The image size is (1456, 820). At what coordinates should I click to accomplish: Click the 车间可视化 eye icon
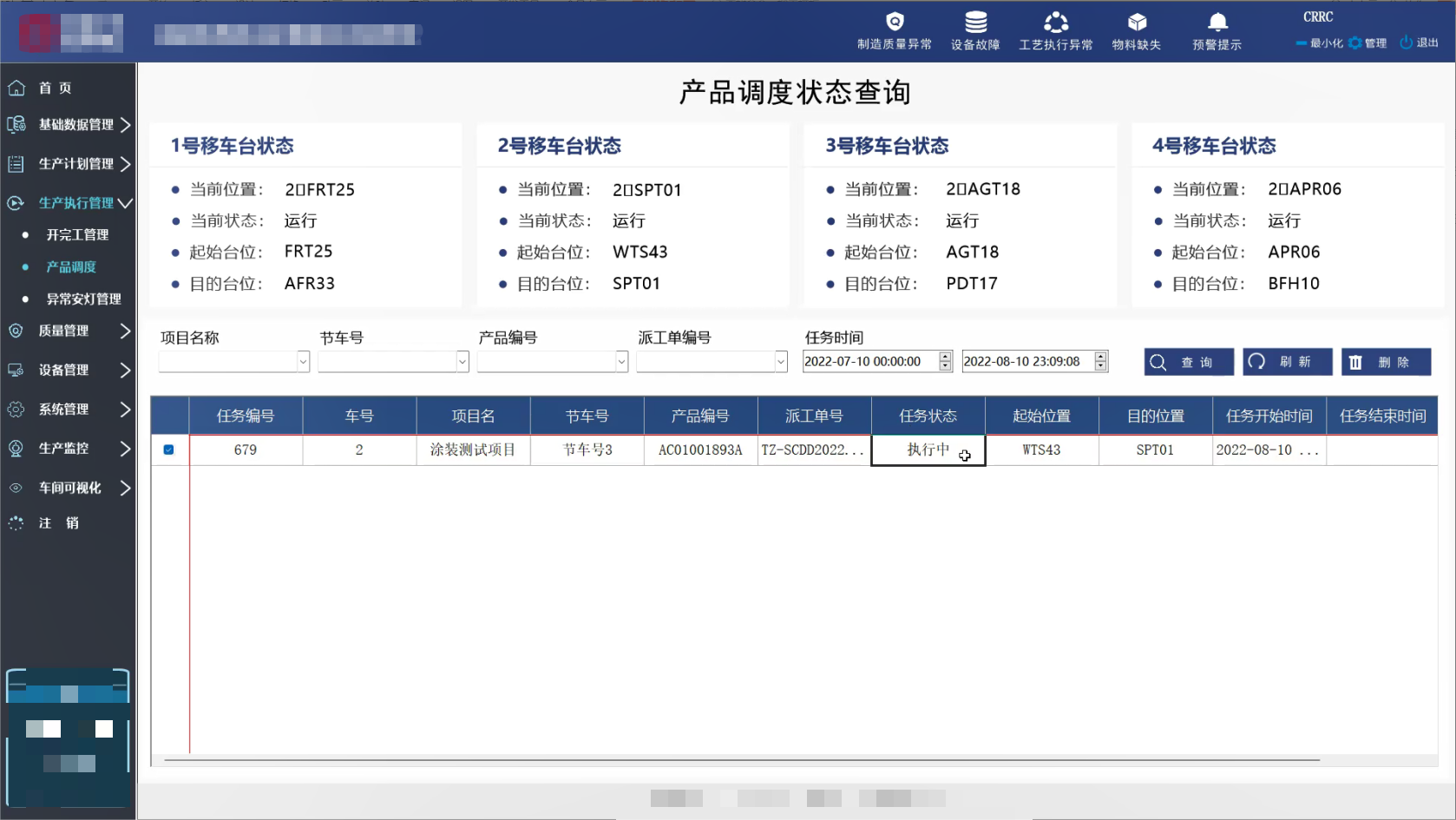click(16, 488)
